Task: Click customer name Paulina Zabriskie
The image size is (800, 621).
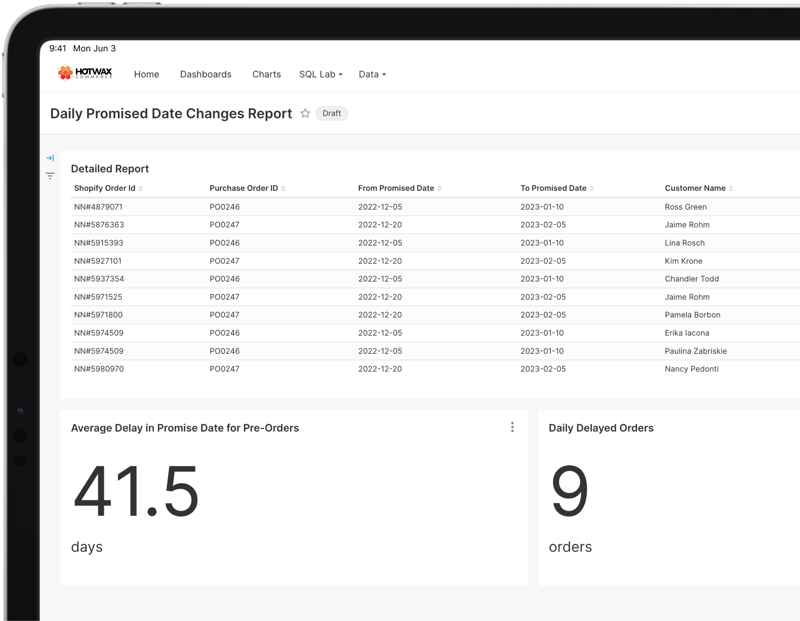Action: (695, 351)
